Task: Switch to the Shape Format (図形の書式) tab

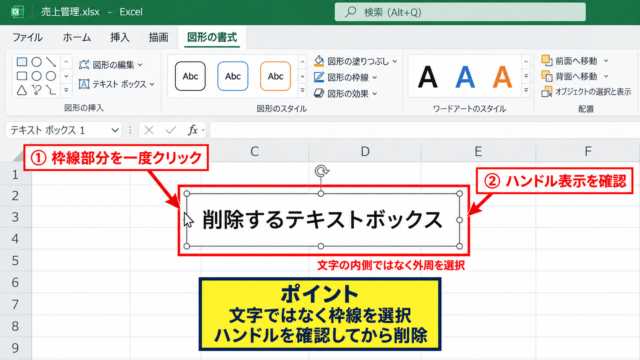Action: point(212,38)
